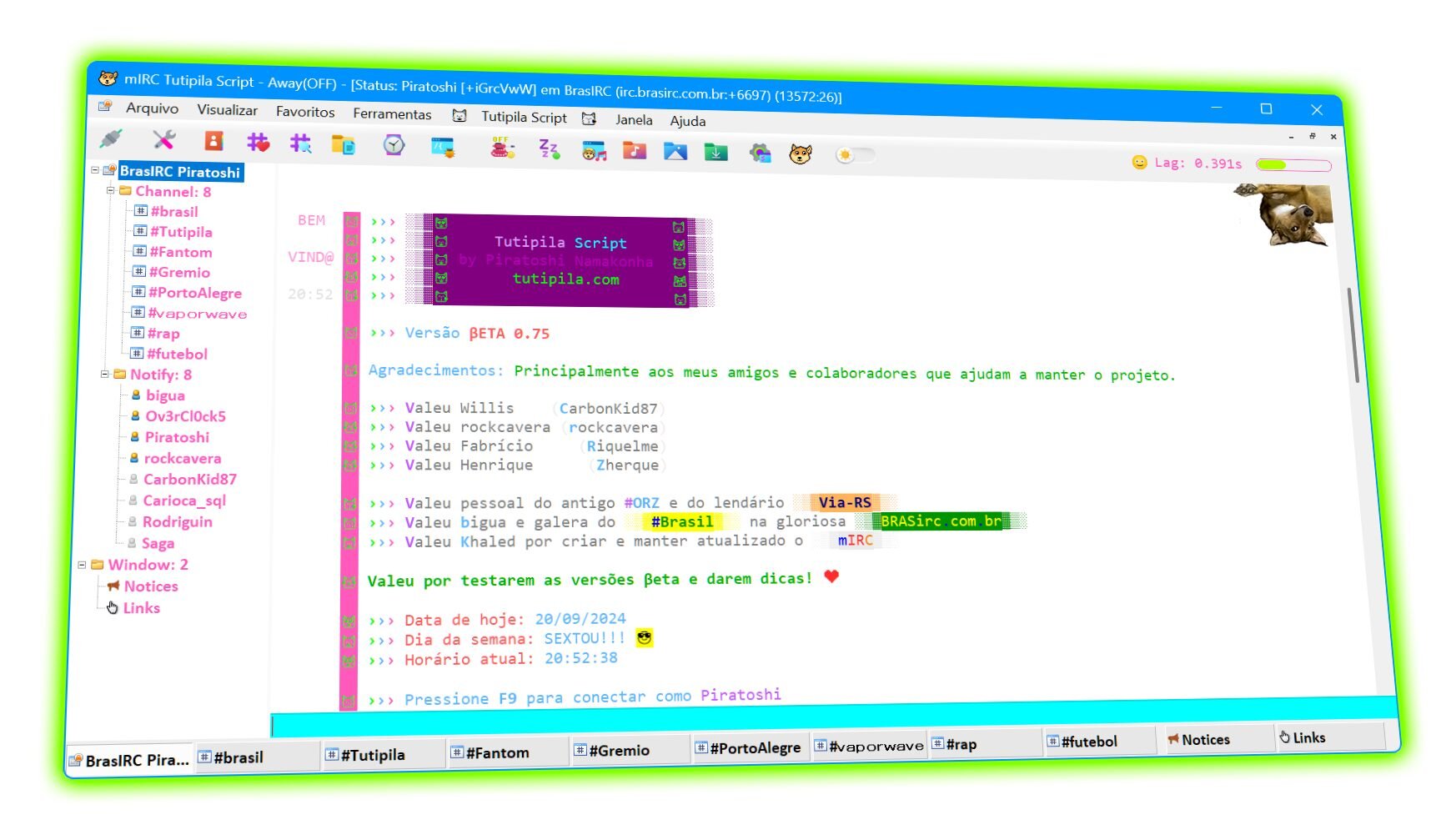
Task: Click the yellow folder files icon
Action: tap(343, 144)
